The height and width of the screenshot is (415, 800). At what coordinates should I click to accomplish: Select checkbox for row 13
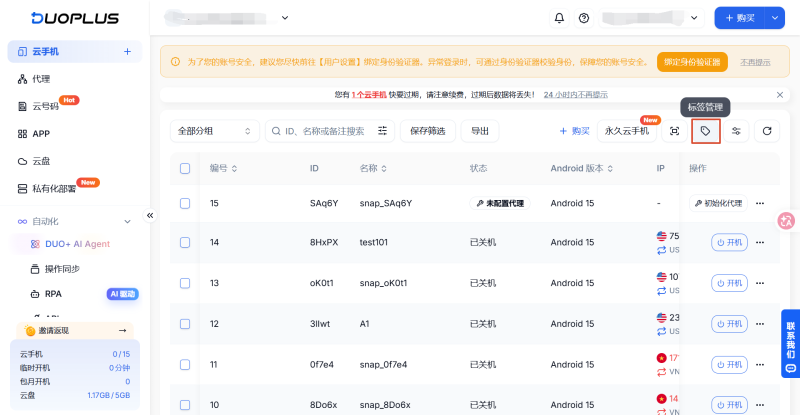[185, 283]
